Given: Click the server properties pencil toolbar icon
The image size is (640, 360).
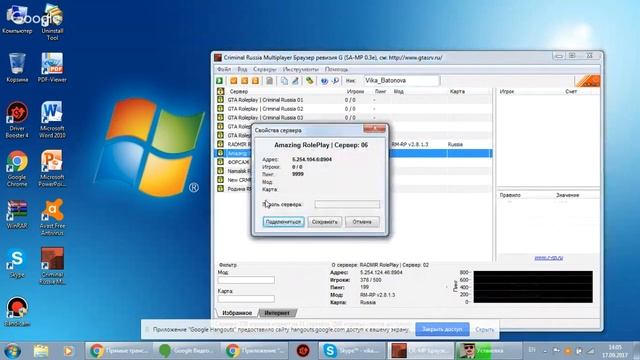Looking at the screenshot, I should coord(295,81).
